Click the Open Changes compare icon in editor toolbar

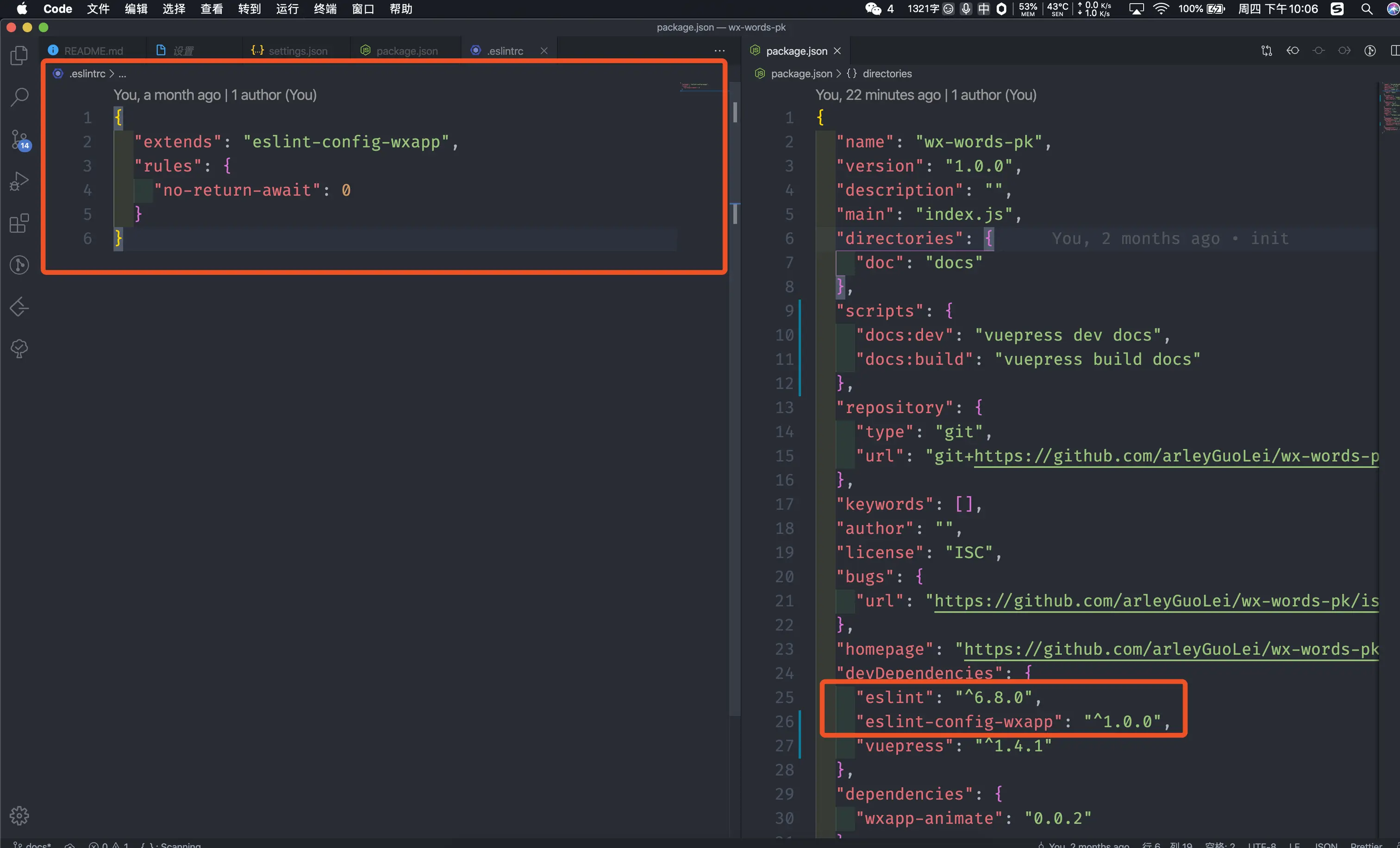pyautogui.click(x=1267, y=51)
